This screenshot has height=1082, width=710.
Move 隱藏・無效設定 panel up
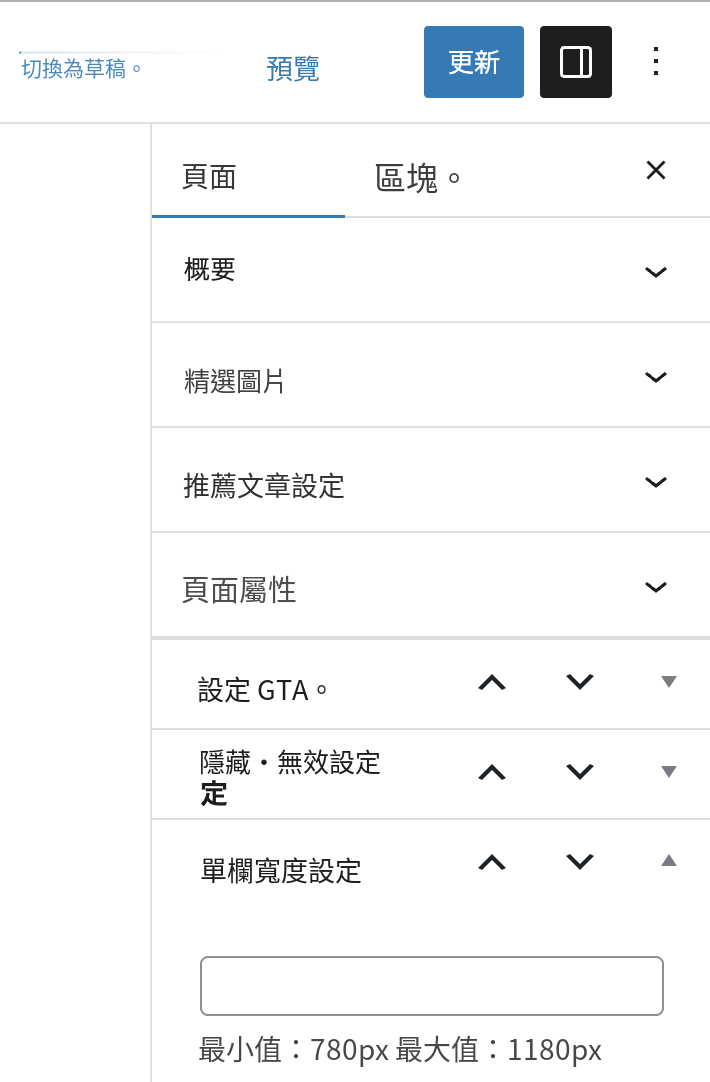point(492,772)
